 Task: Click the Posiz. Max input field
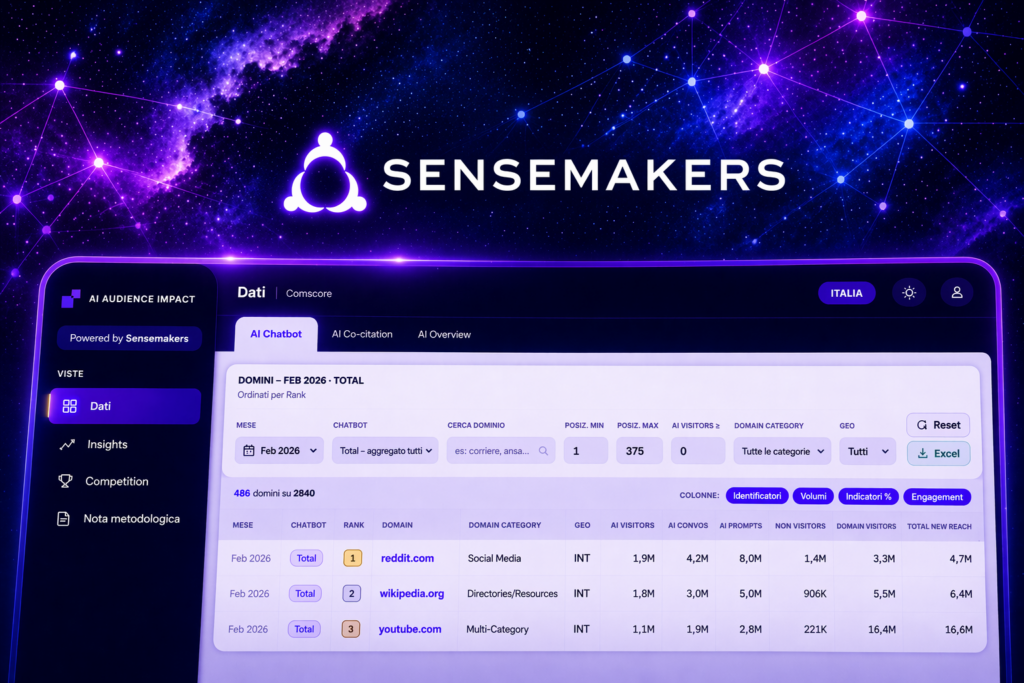[x=638, y=451]
